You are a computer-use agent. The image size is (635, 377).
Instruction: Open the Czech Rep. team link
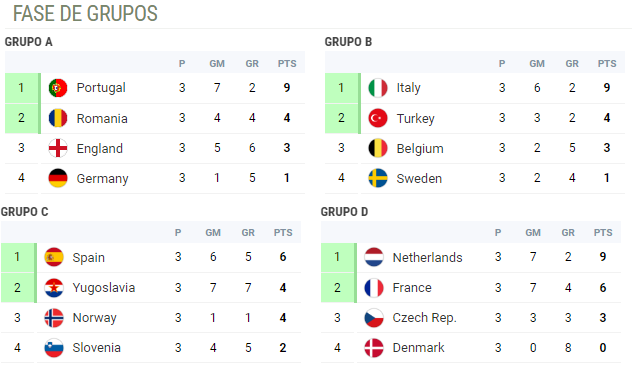click(424, 318)
